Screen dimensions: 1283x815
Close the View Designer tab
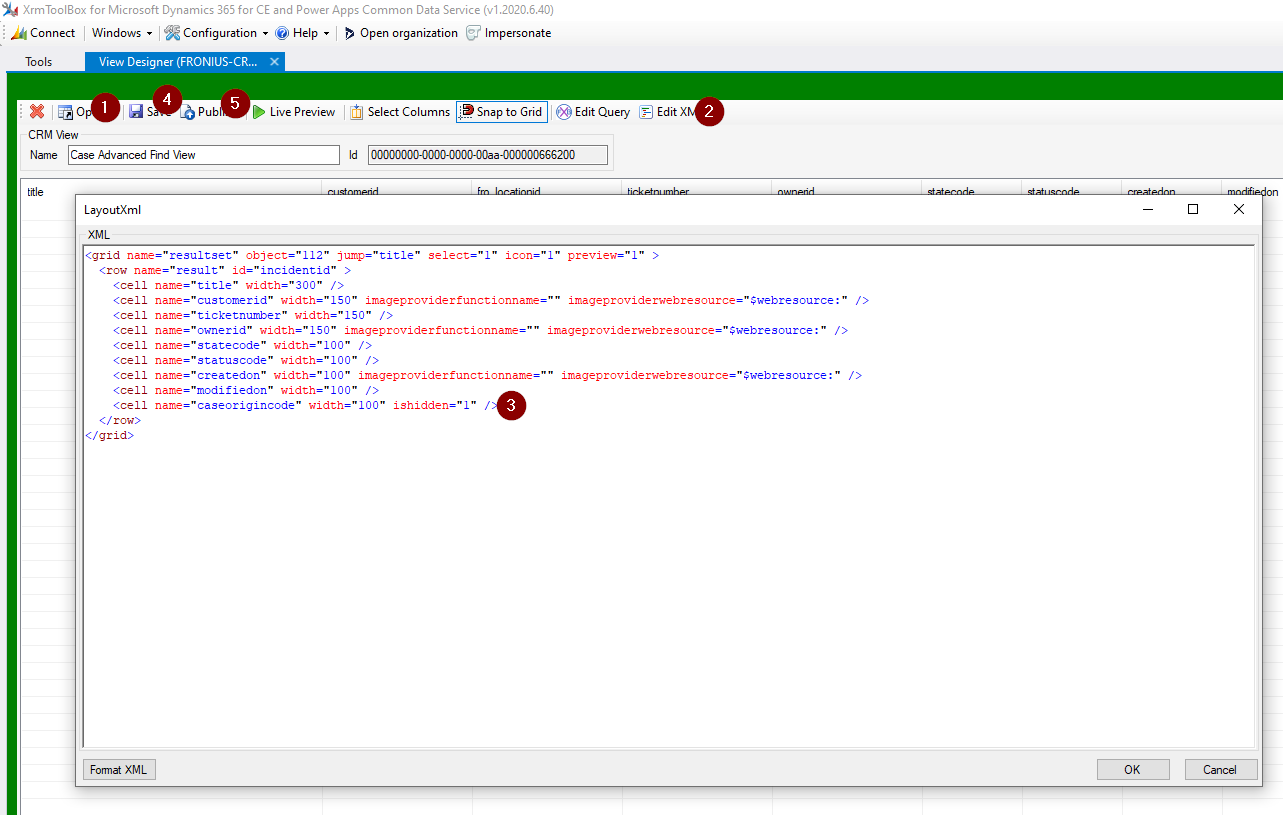coord(274,62)
